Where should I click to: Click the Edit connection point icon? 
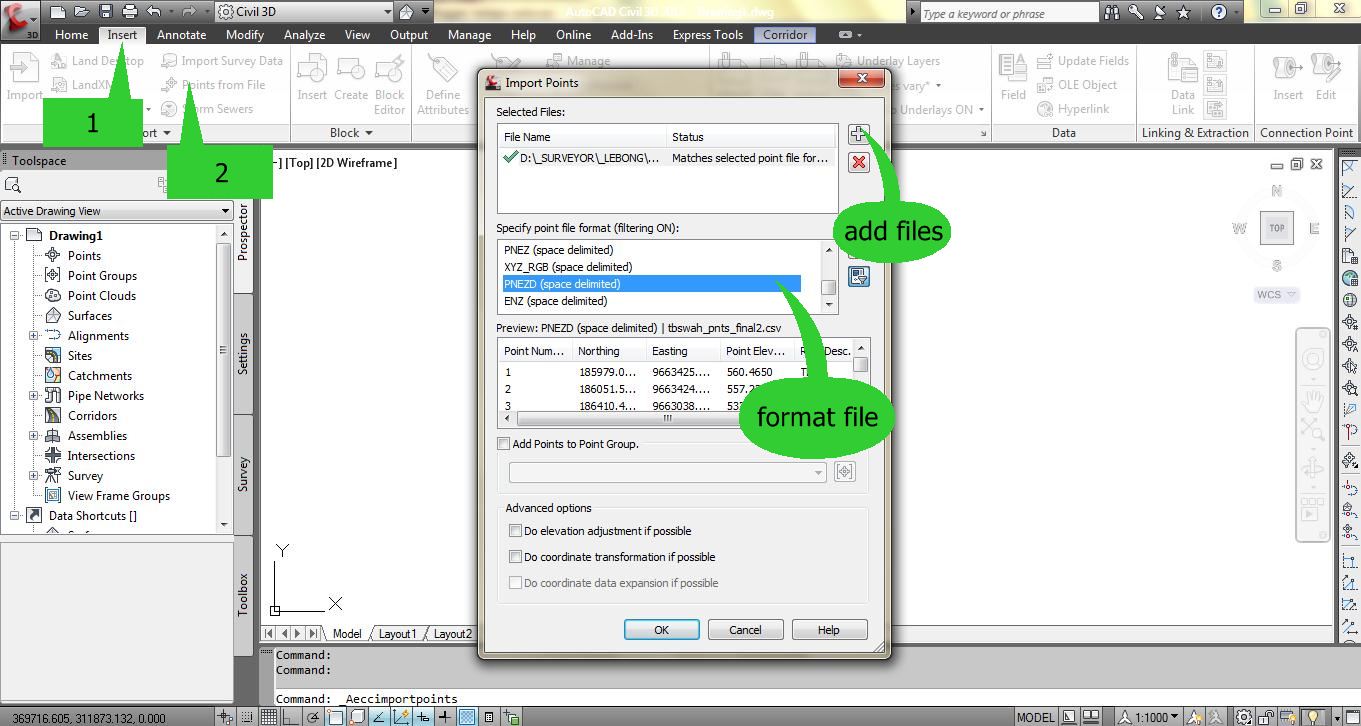[x=1326, y=78]
